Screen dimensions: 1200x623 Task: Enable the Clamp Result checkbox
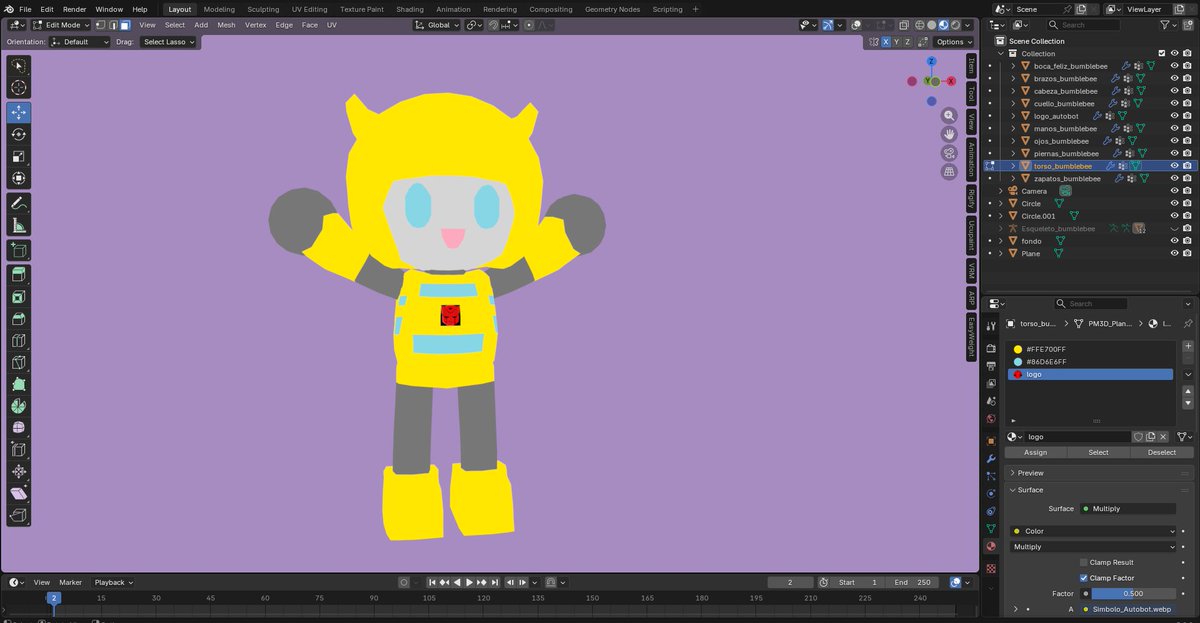point(1084,562)
